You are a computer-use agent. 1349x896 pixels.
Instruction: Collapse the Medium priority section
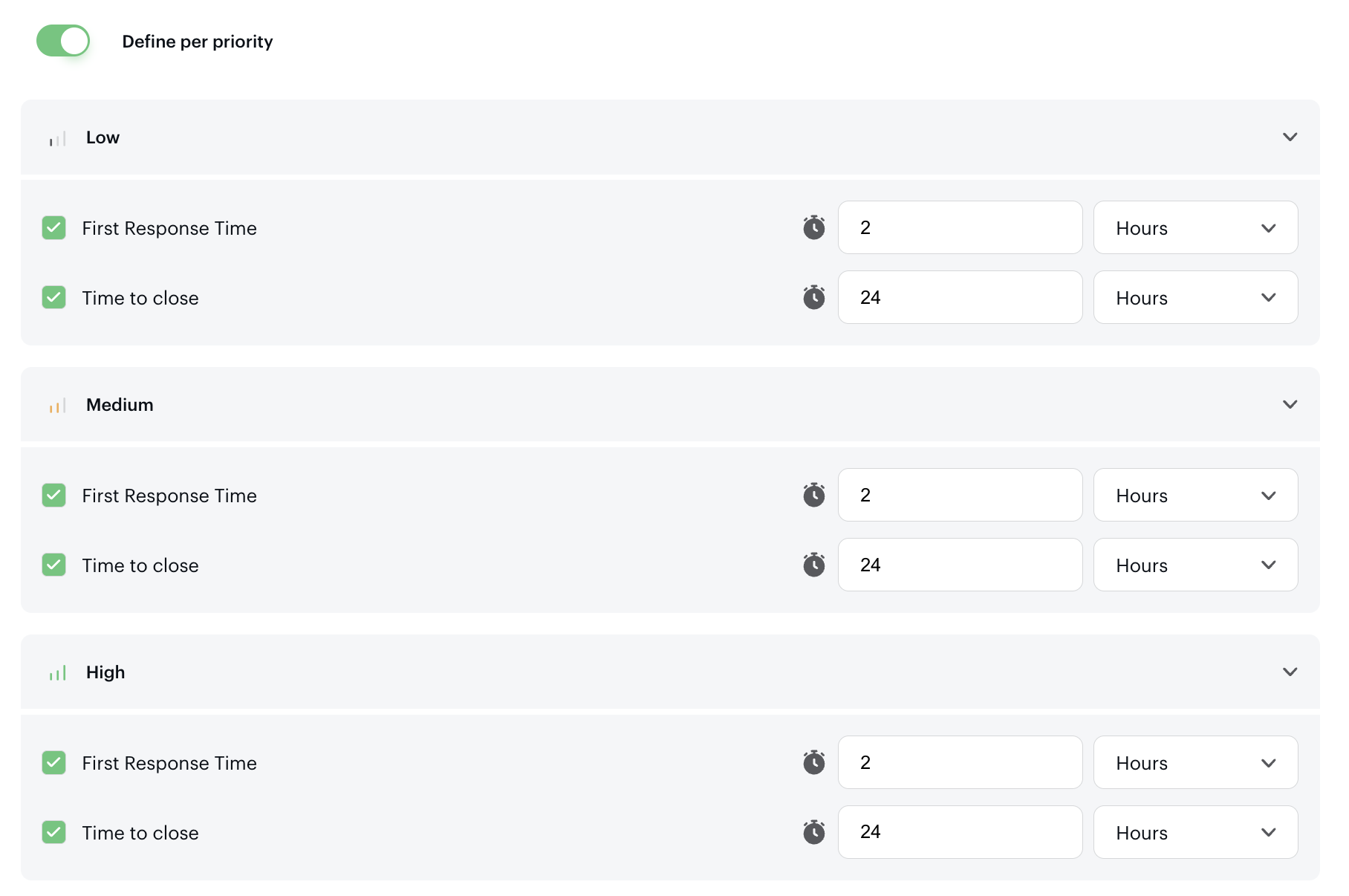coord(1290,405)
